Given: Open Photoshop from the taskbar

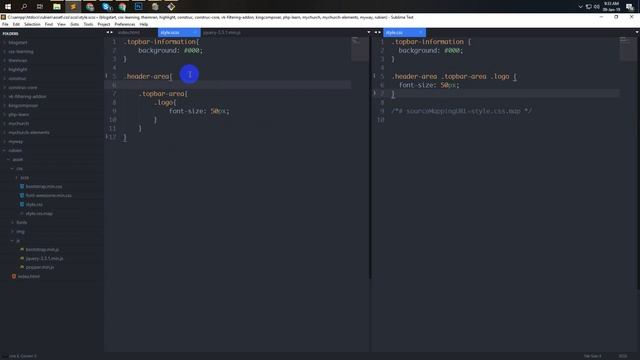Looking at the screenshot, I should point(138,7).
